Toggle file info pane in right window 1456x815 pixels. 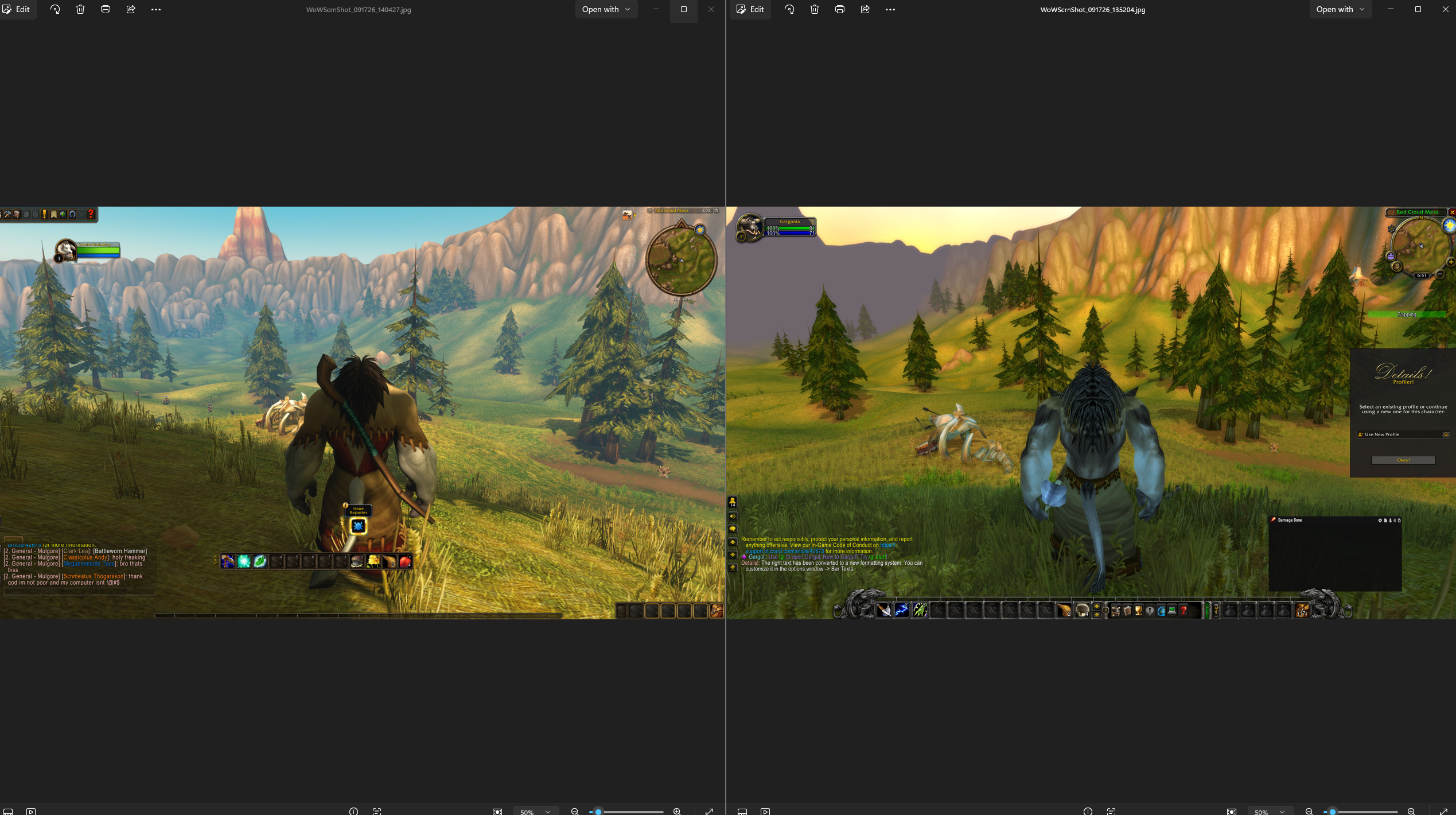coord(1088,811)
